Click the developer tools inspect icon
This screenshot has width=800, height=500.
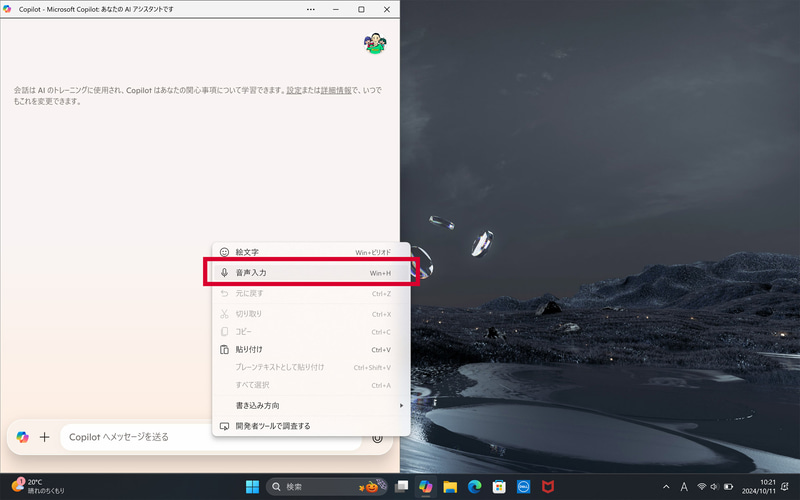224,426
